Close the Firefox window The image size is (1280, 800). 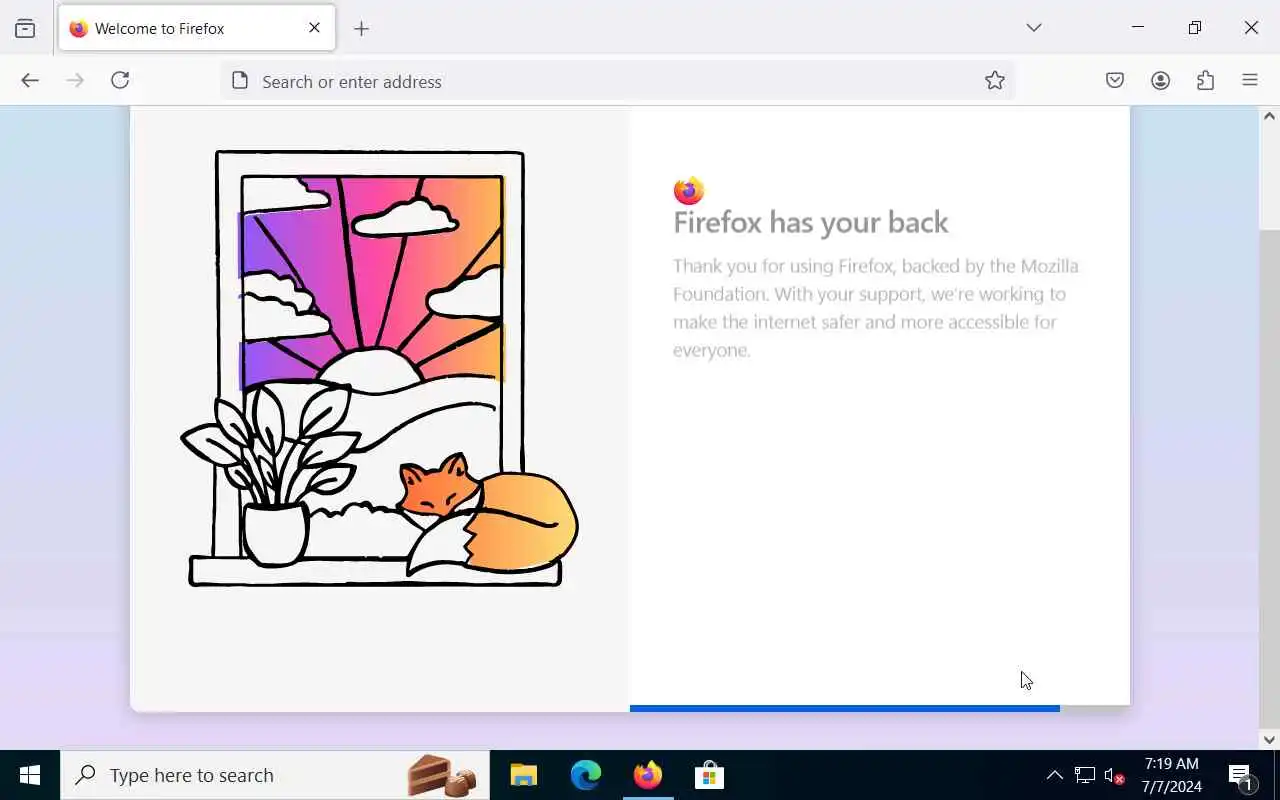pos(1251,28)
